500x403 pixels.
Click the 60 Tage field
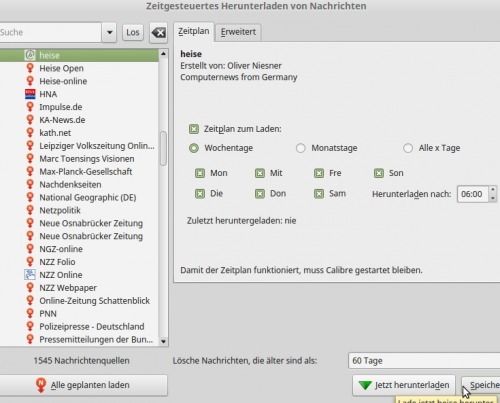(424, 361)
